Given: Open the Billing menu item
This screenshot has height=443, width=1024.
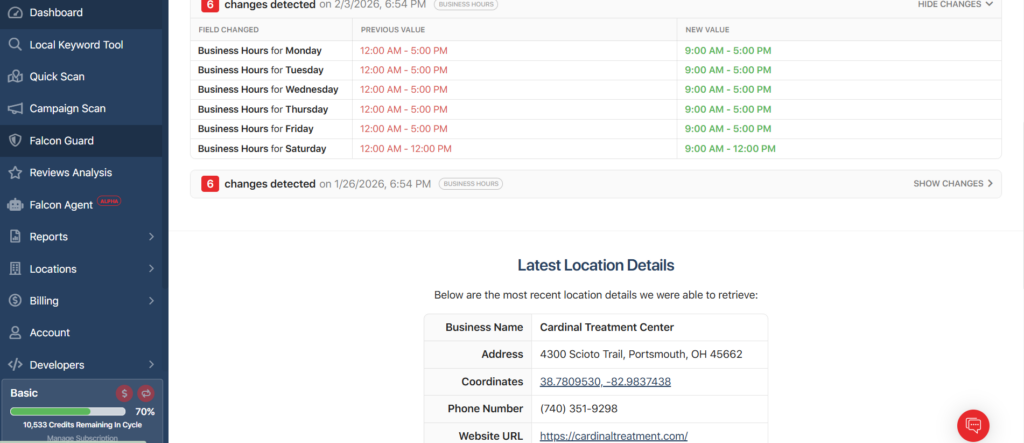Looking at the screenshot, I should pyautogui.click(x=44, y=301).
